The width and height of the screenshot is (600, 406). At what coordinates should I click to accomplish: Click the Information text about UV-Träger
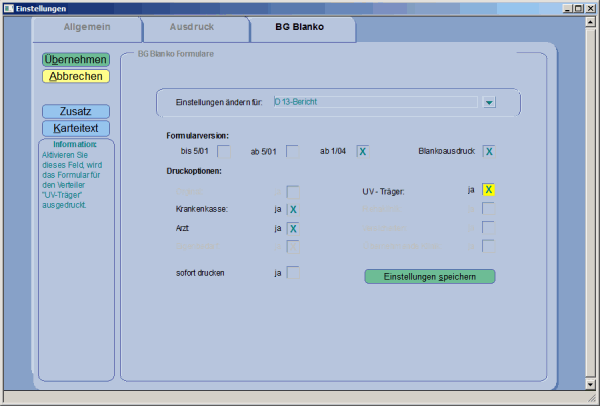pos(72,180)
